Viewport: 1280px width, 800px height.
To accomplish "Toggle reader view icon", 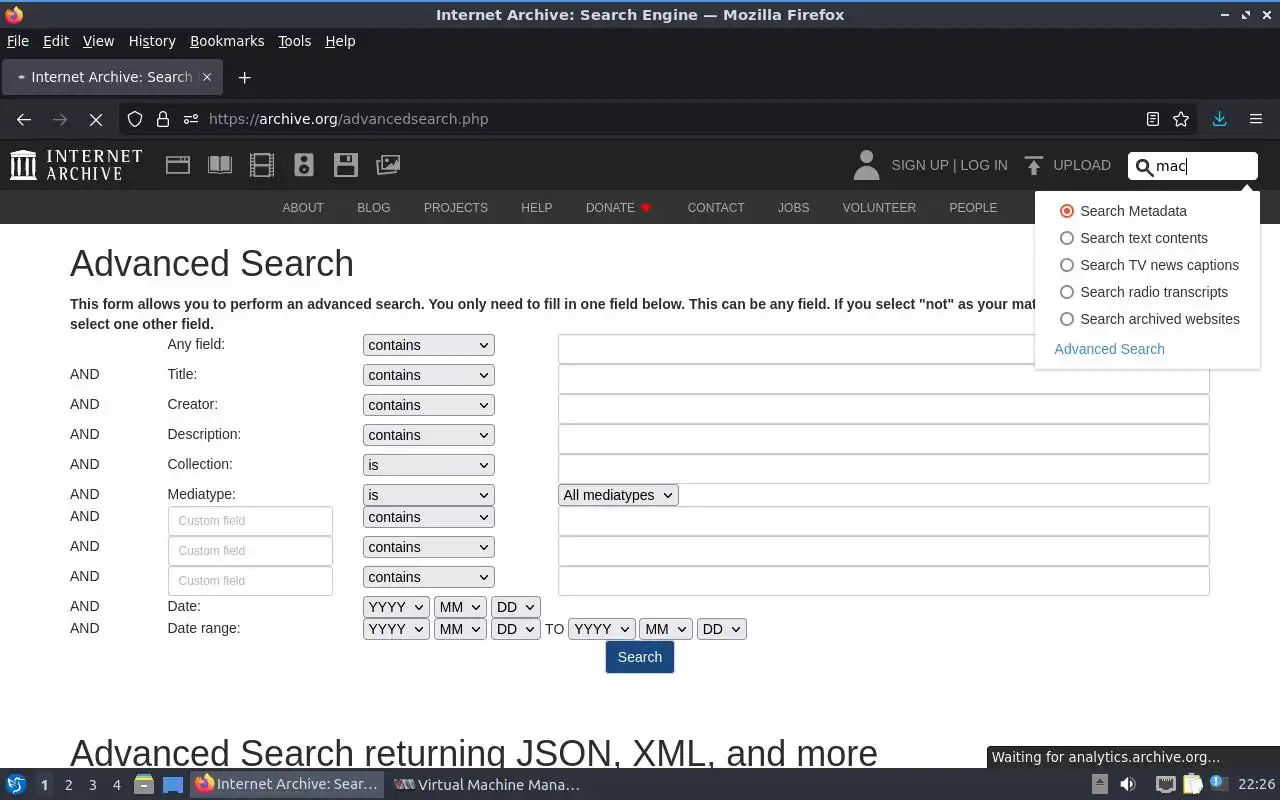I will [x=1153, y=119].
